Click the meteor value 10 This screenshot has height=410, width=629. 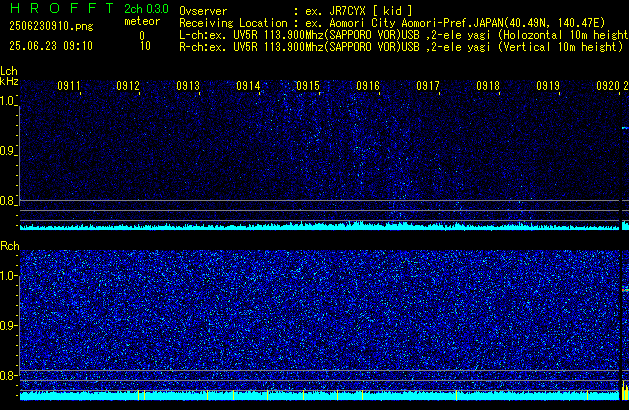pos(145,46)
